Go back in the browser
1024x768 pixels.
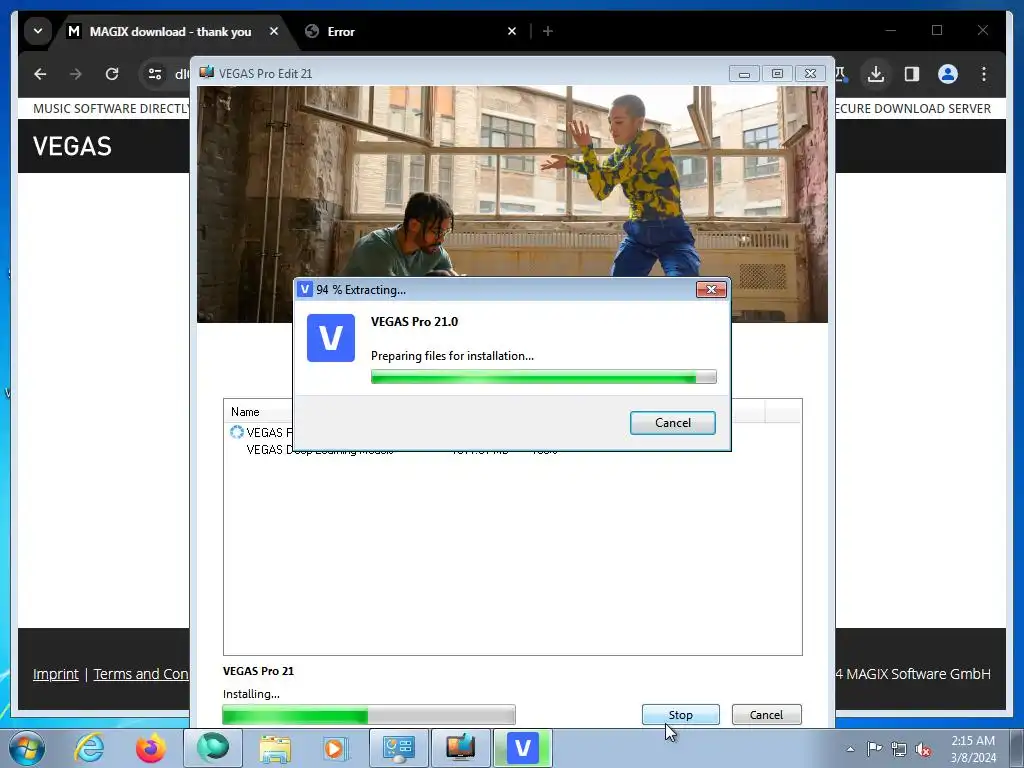[x=40, y=74]
